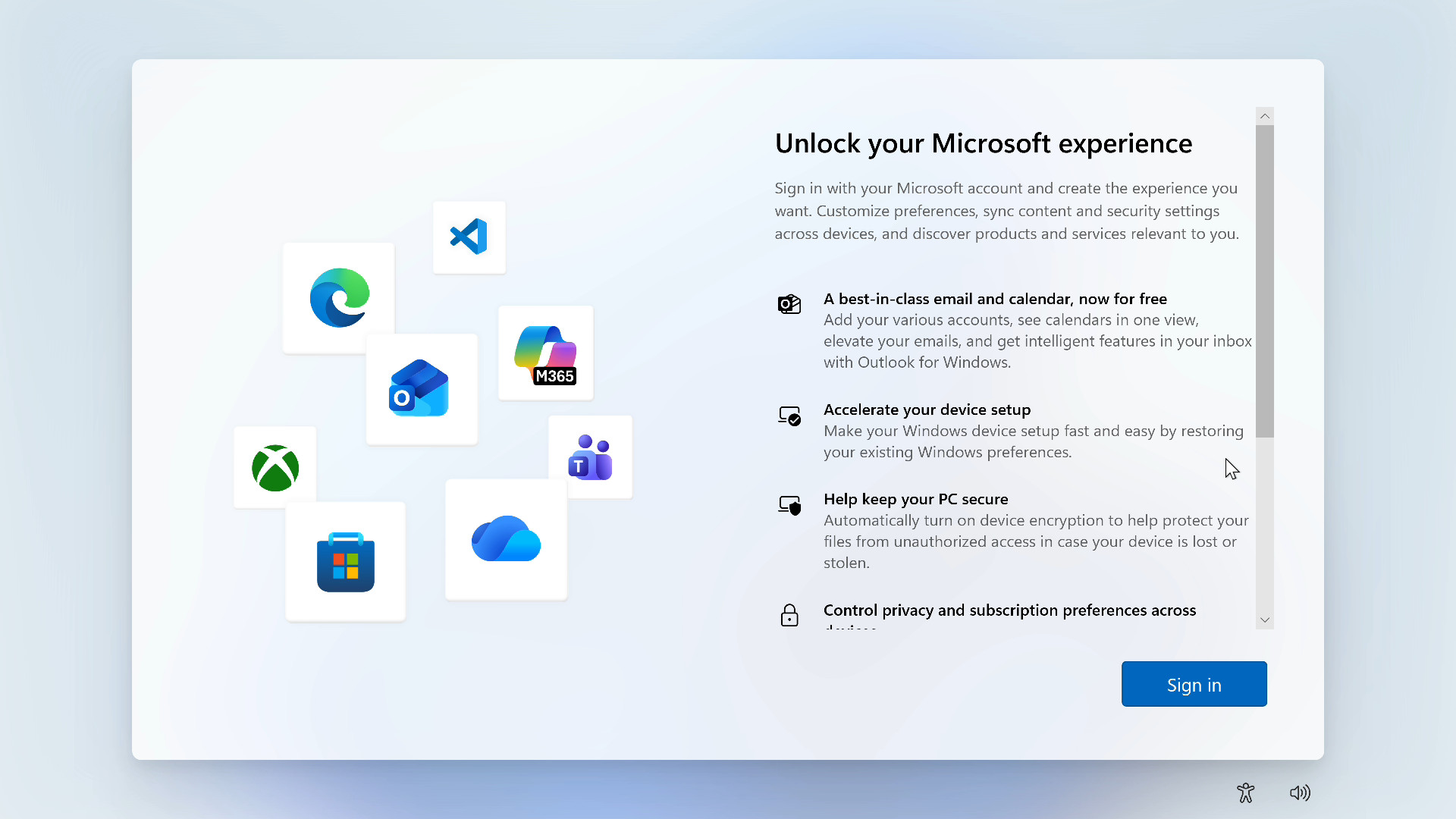Click the Visual Studio Code icon tile
This screenshot has width=1456, height=819.
click(x=469, y=237)
